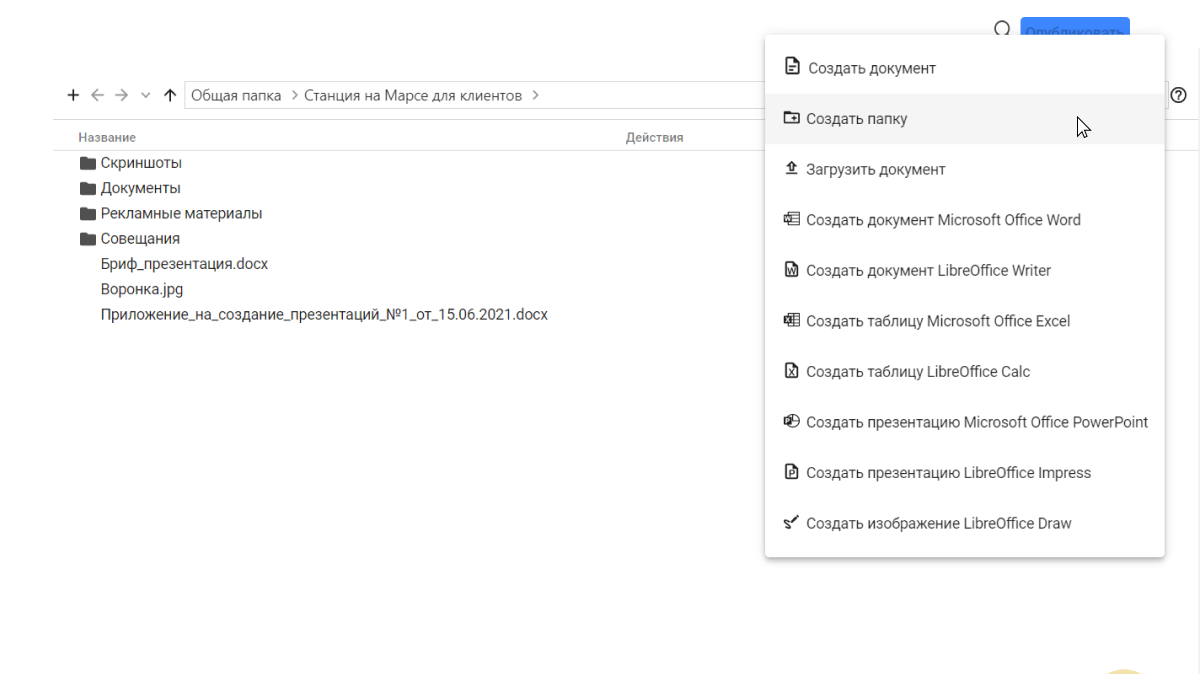
Task: Choose Создать презентацию Microsoft Office PowerPoint
Action: [964, 422]
